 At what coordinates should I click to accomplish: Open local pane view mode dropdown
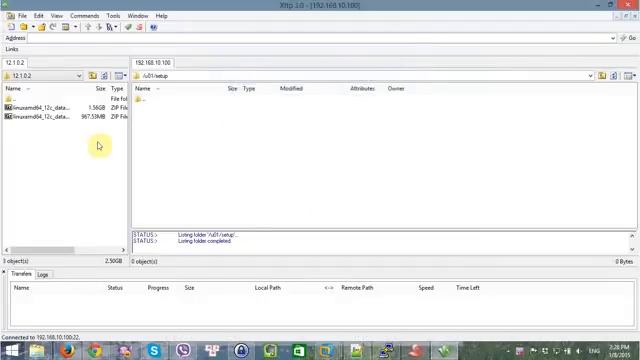tap(120, 76)
